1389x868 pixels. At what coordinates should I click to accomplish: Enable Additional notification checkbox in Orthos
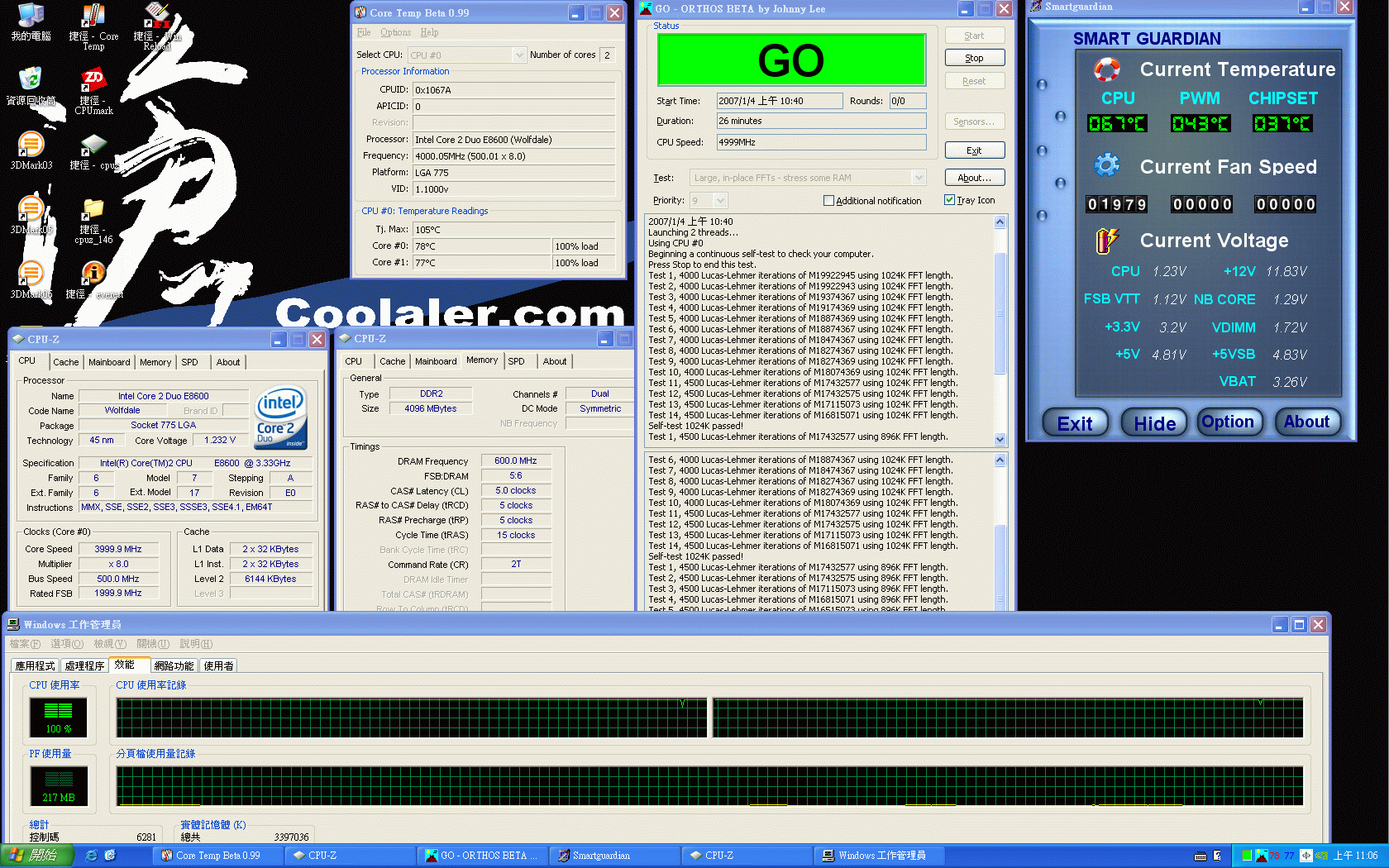click(x=828, y=201)
